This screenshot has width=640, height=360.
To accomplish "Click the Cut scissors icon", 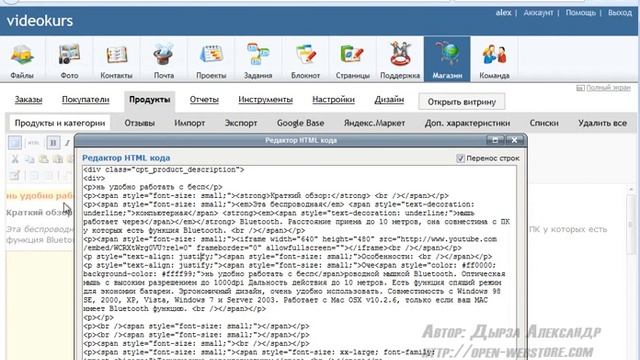I will click(x=15, y=159).
